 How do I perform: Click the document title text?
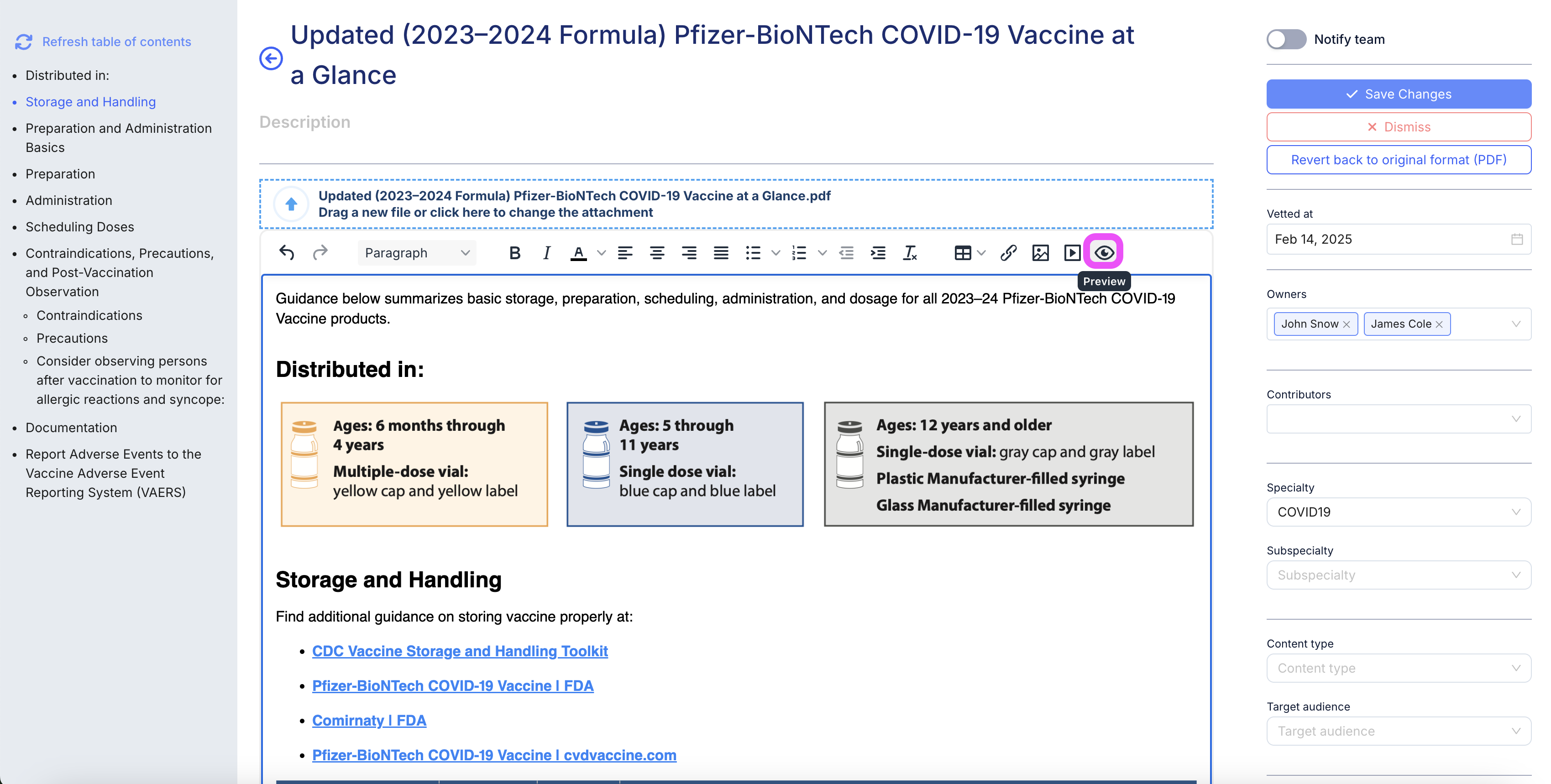712,55
